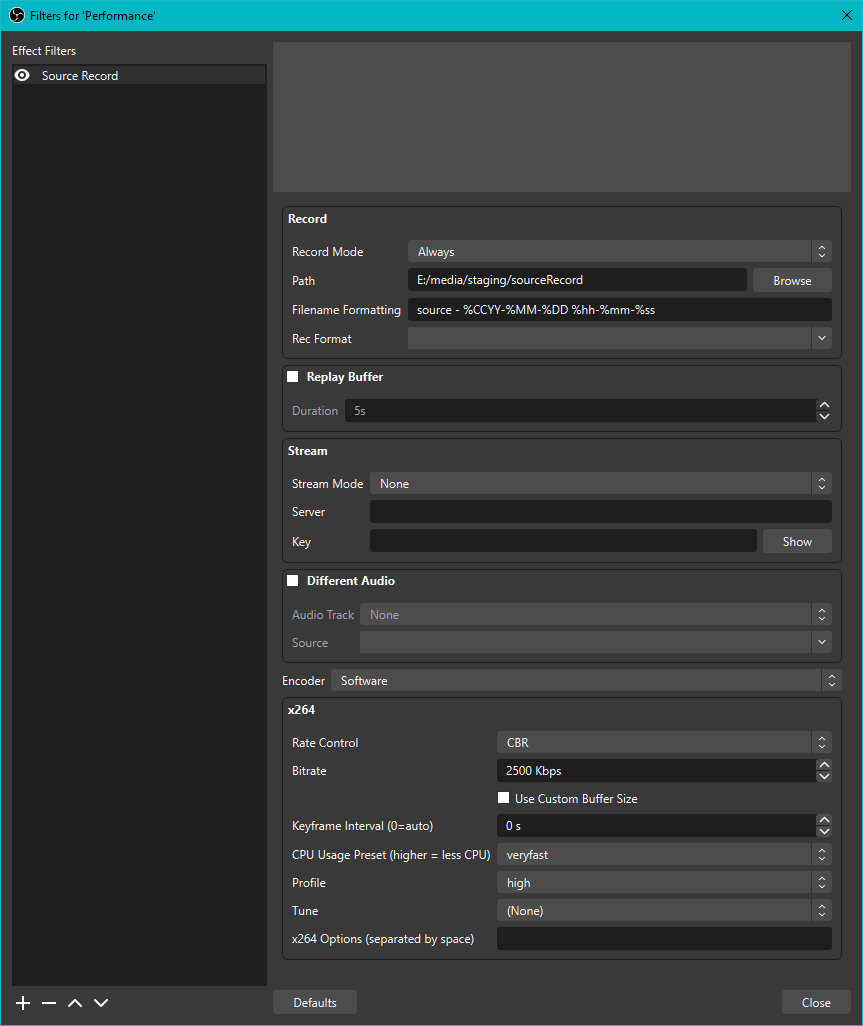Open the Stream Mode dropdown

600,483
